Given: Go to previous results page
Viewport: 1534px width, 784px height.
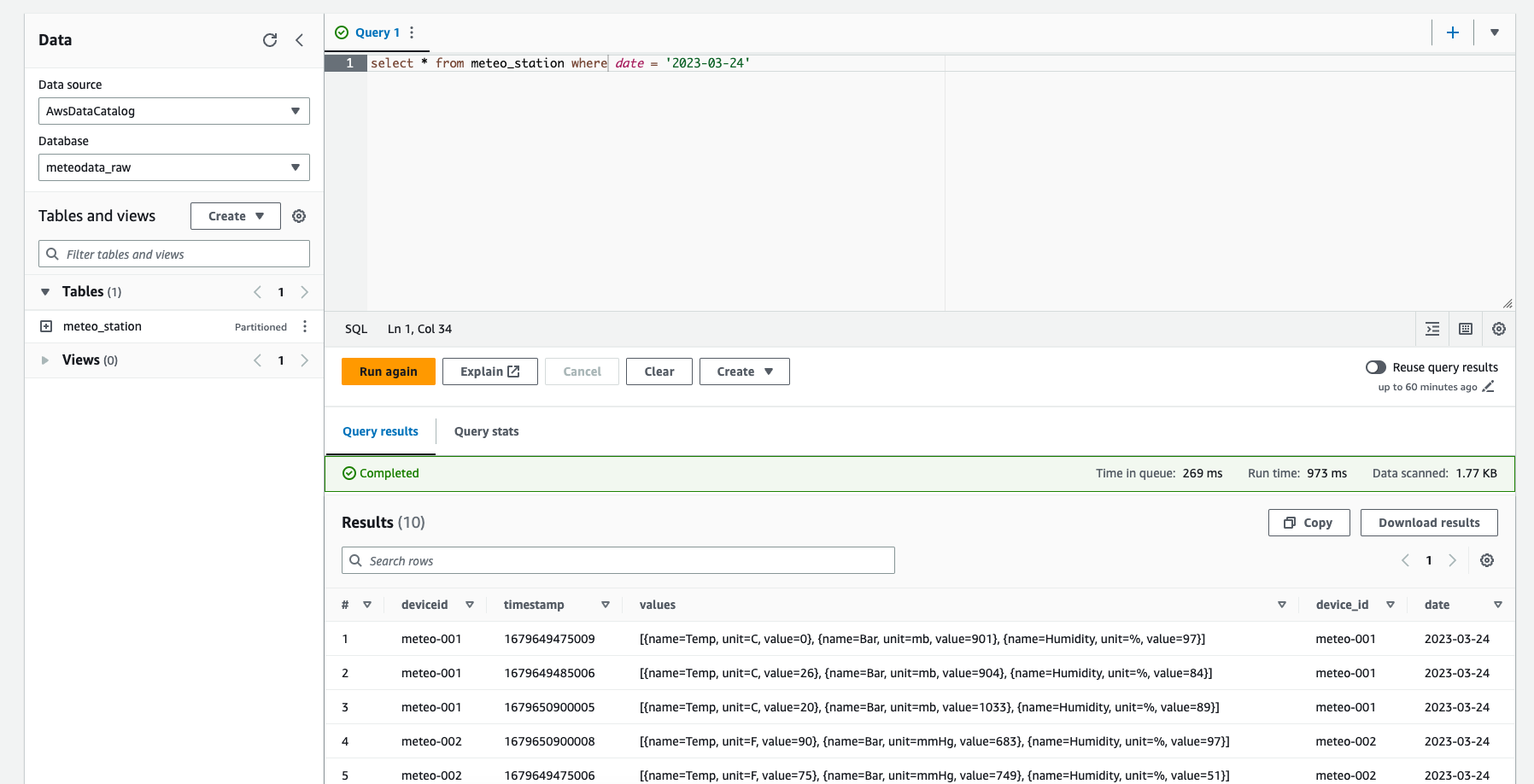Looking at the screenshot, I should [1405, 560].
